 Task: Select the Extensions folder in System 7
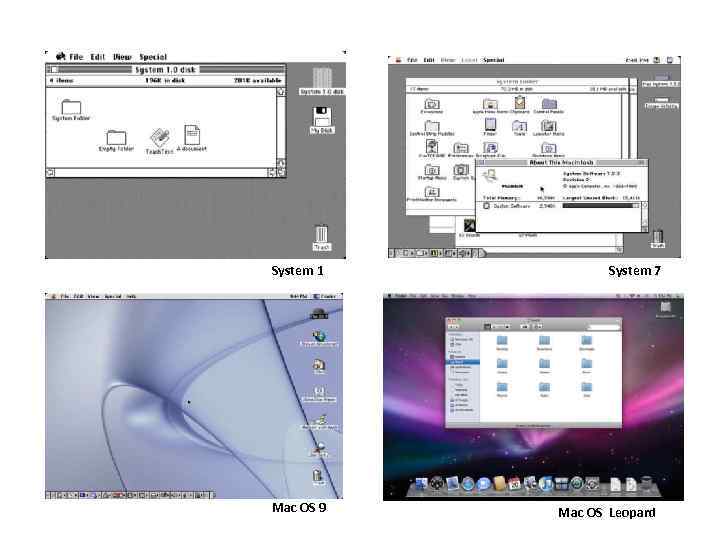[432, 104]
